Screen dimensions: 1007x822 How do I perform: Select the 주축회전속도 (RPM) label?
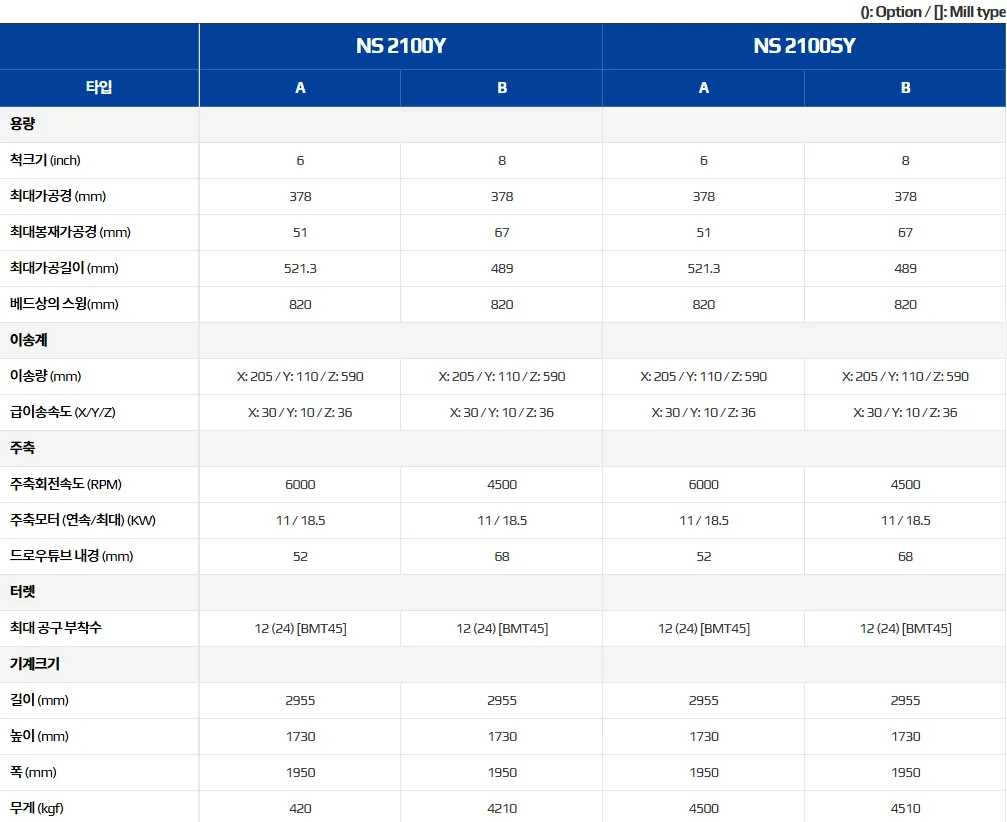(x=66, y=484)
